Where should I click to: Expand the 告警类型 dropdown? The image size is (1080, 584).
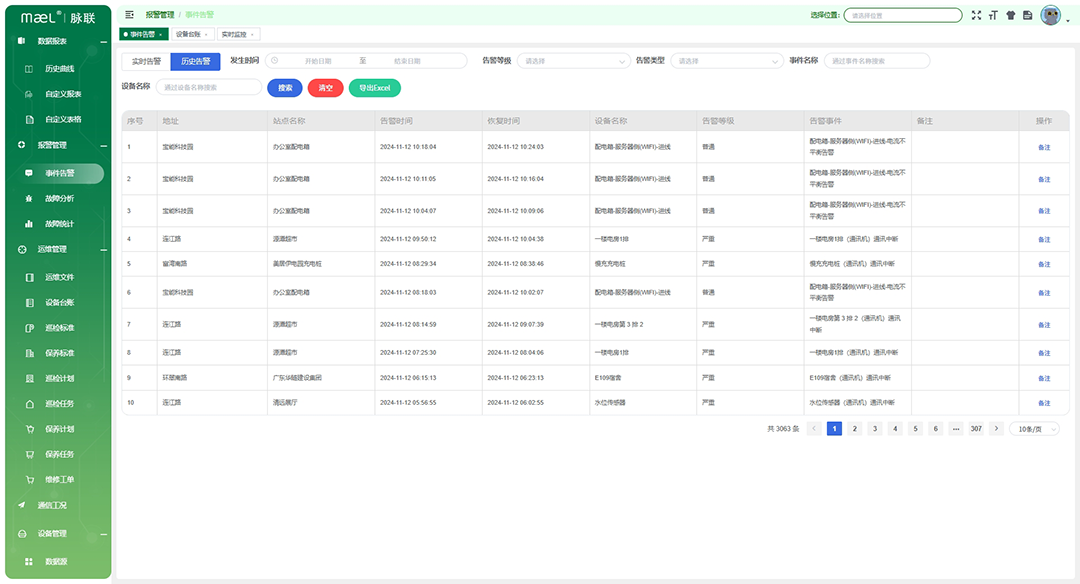tap(727, 61)
